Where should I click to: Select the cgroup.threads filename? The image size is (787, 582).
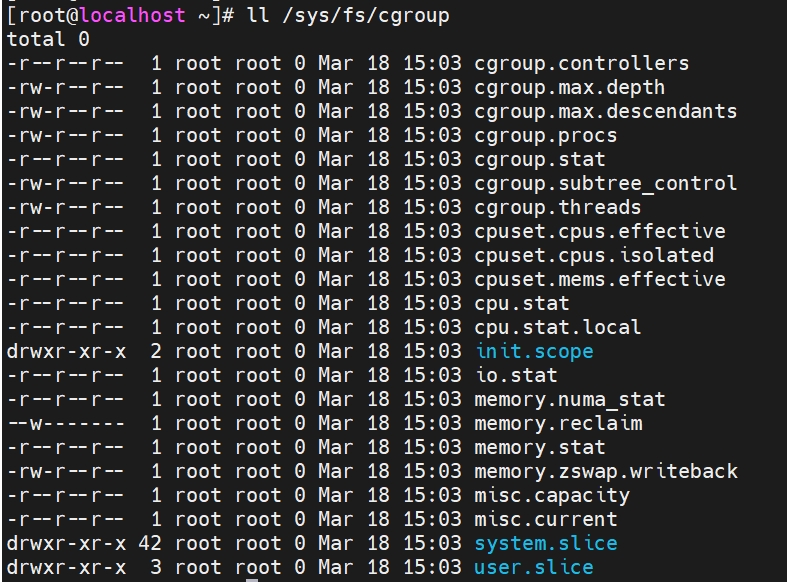(x=558, y=208)
